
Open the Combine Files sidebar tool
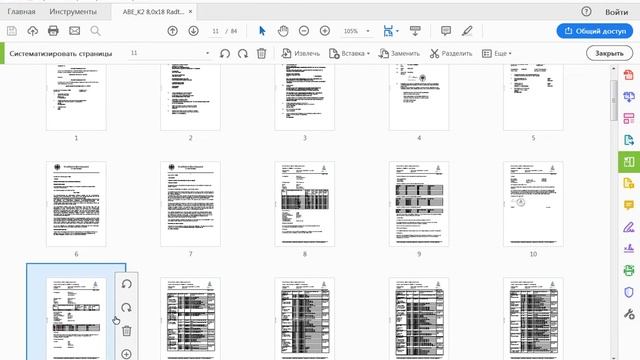click(x=629, y=97)
